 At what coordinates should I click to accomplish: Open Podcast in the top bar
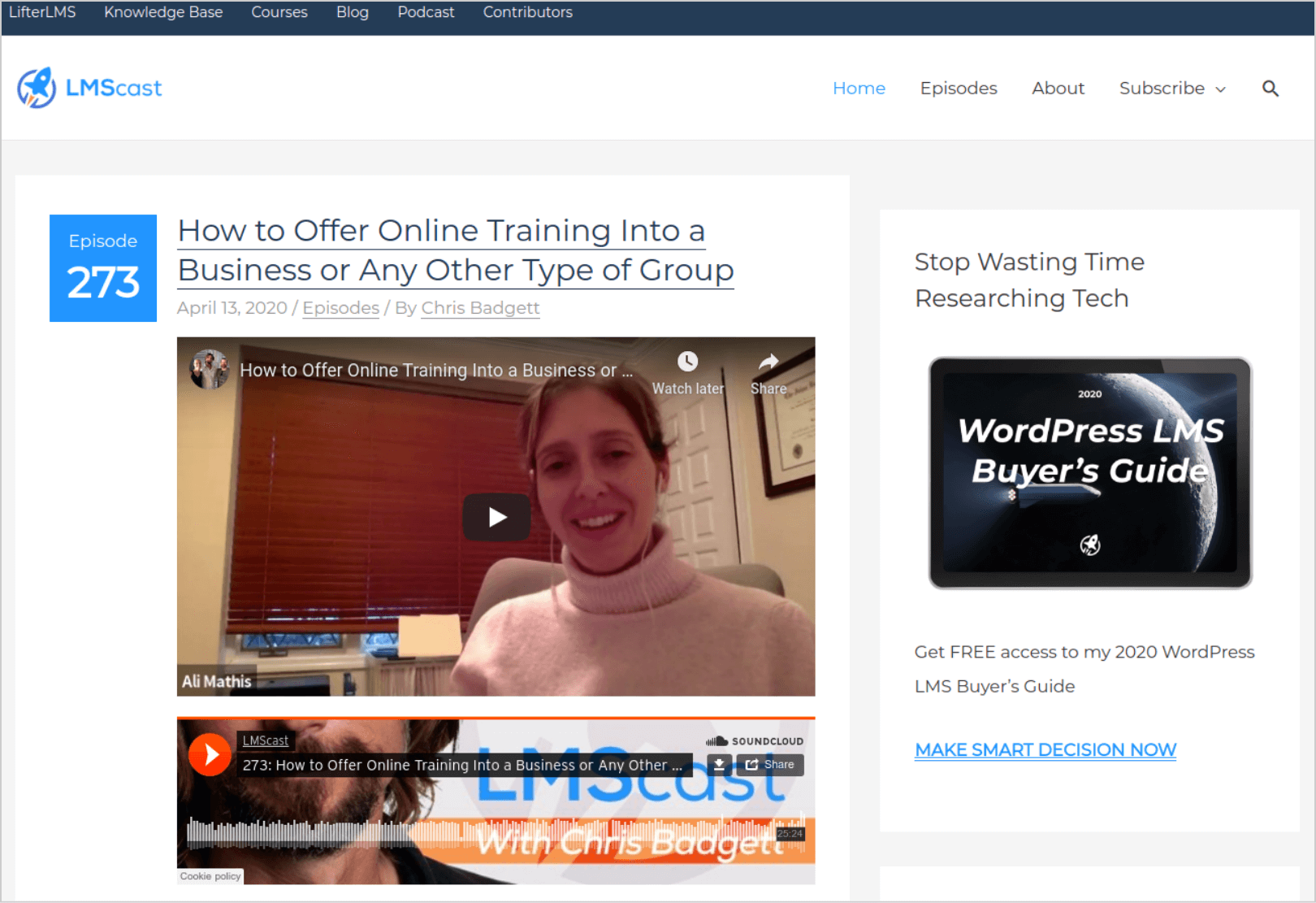pos(426,12)
